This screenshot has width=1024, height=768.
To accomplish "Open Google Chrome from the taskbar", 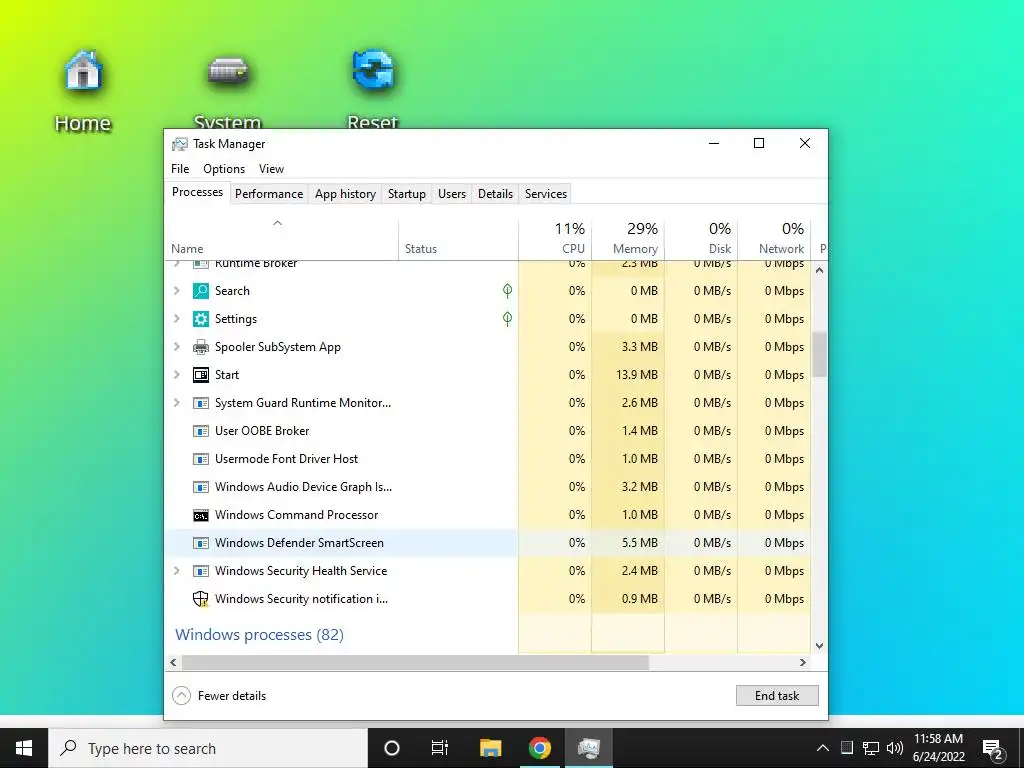I will (539, 748).
